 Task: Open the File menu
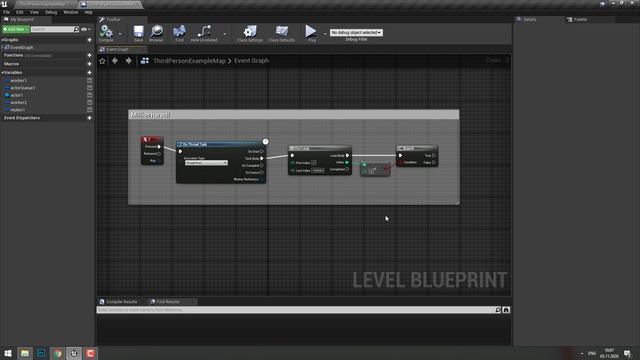click(x=7, y=12)
